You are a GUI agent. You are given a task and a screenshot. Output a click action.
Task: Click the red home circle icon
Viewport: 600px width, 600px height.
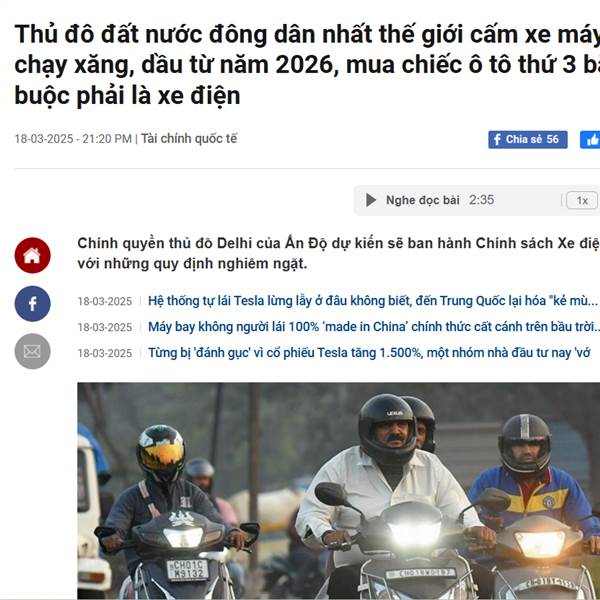coord(33,255)
